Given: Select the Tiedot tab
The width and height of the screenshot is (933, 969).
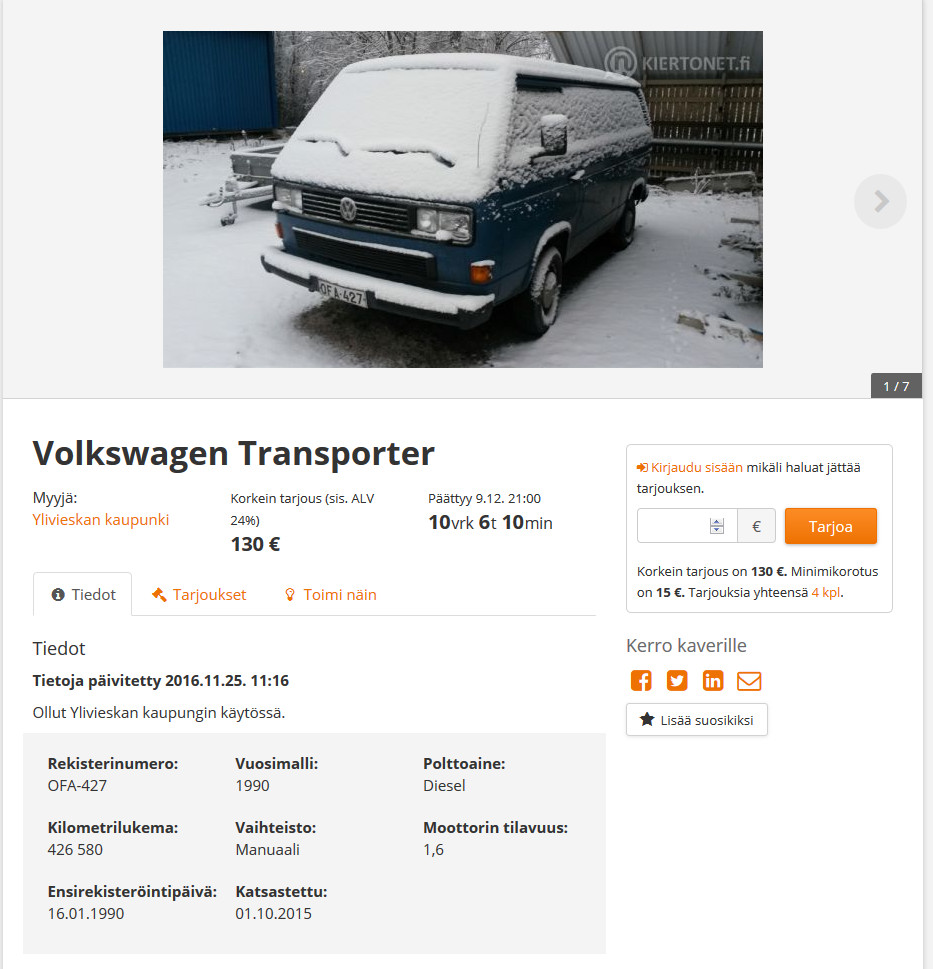Looking at the screenshot, I should point(82,595).
